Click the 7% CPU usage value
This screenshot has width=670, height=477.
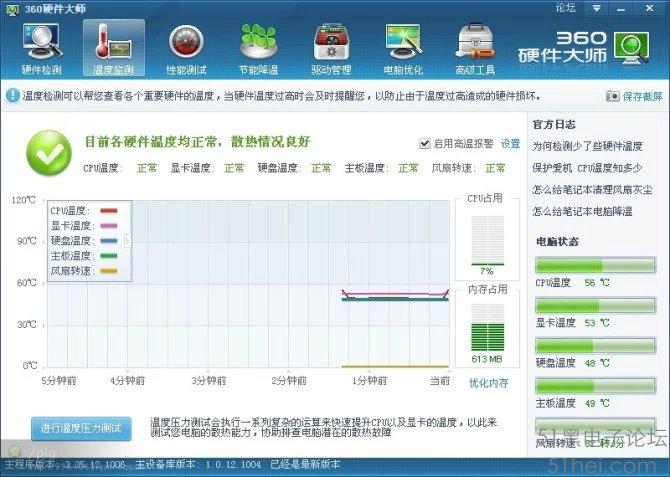pyautogui.click(x=486, y=271)
